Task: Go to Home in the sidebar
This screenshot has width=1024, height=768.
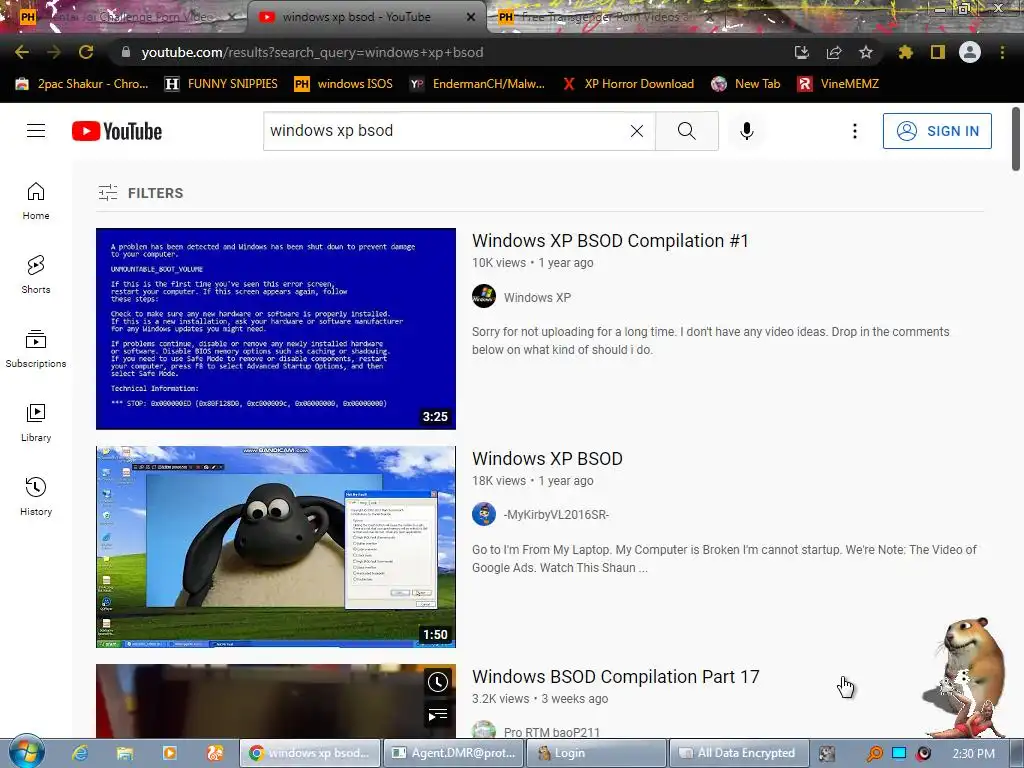Action: point(36,201)
